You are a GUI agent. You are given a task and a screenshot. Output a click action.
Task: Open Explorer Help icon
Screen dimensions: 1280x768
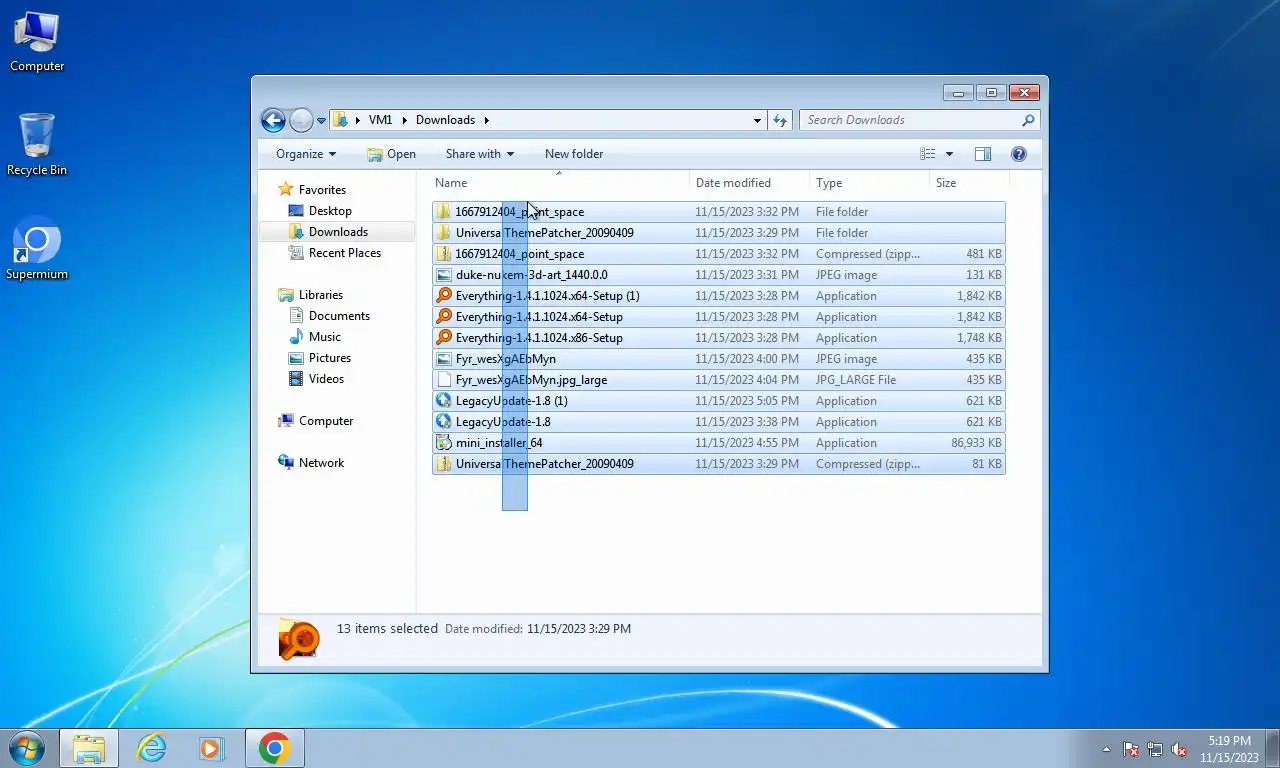[1019, 154]
